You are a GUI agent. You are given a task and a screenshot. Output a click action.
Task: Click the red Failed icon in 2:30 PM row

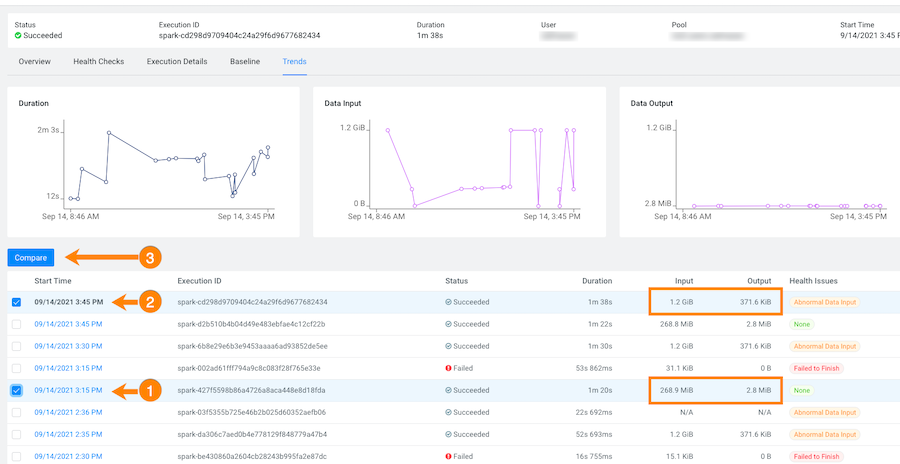click(x=449, y=456)
